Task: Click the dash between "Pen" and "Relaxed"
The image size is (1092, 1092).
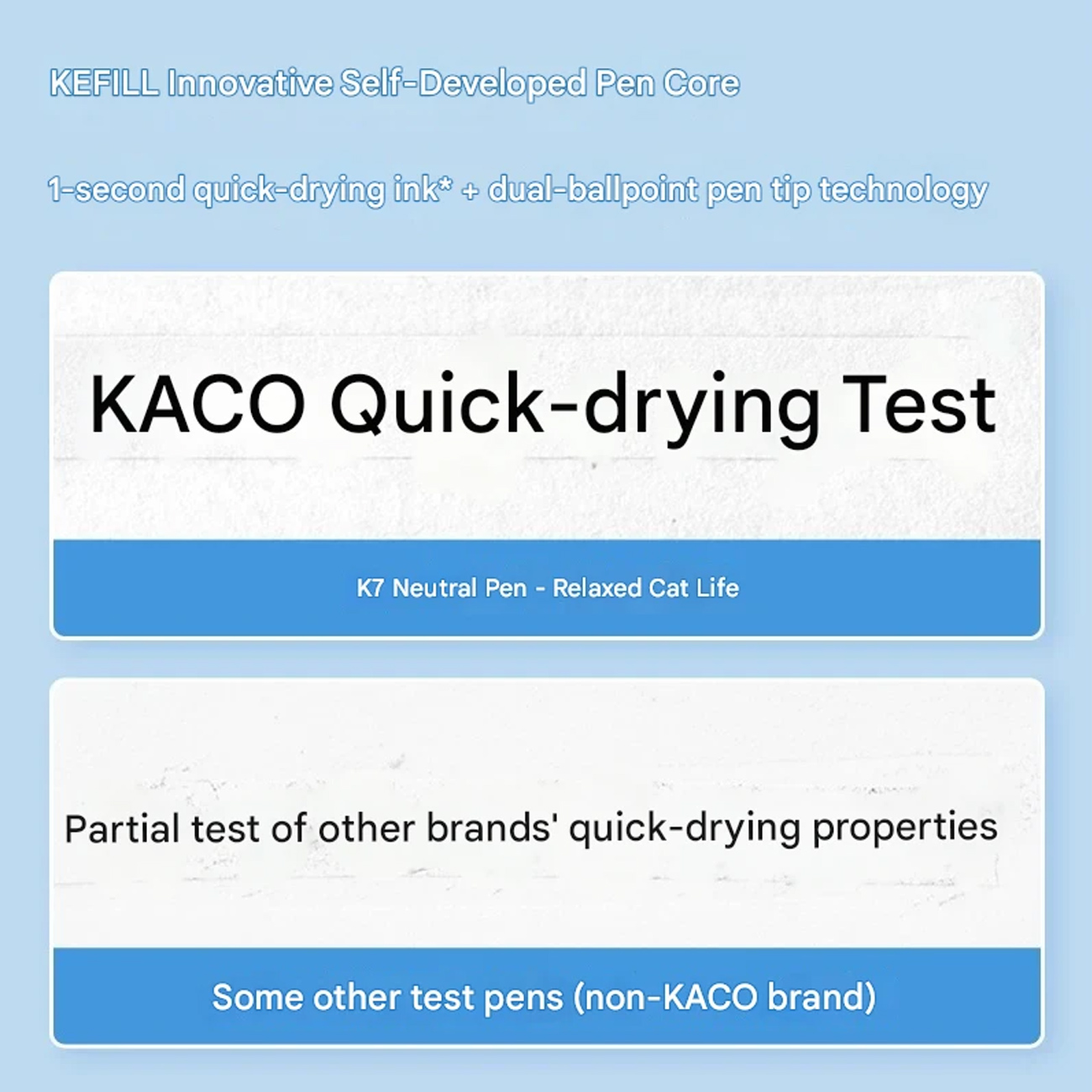Action: (x=539, y=589)
